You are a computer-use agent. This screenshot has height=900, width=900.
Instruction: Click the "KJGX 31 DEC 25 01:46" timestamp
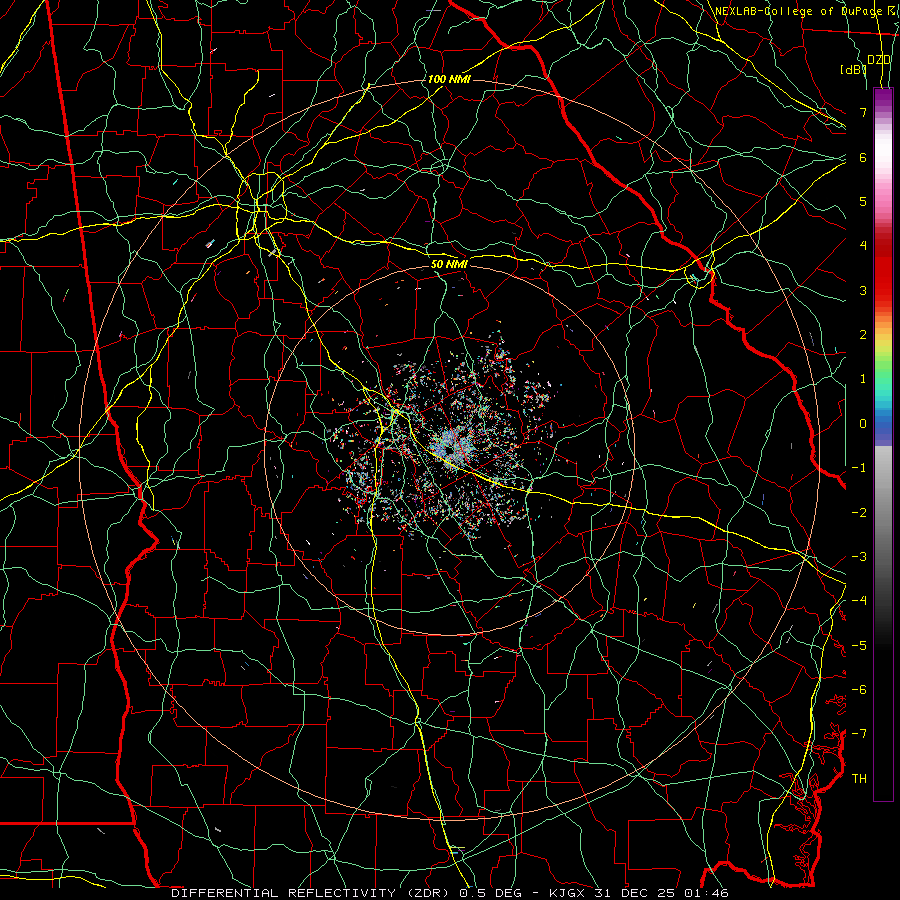[x=639, y=893]
